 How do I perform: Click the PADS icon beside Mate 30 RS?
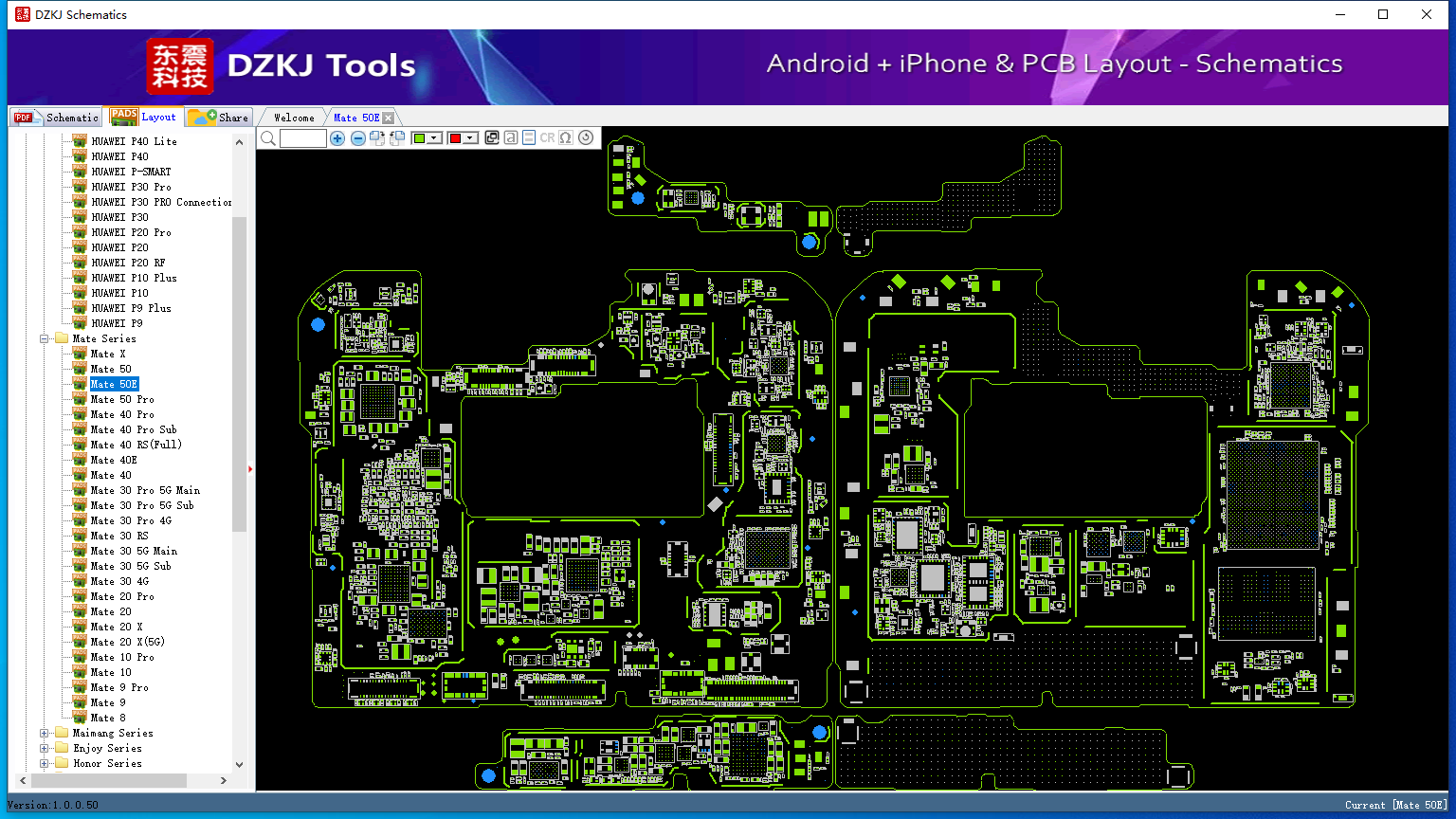pyautogui.click(x=80, y=536)
